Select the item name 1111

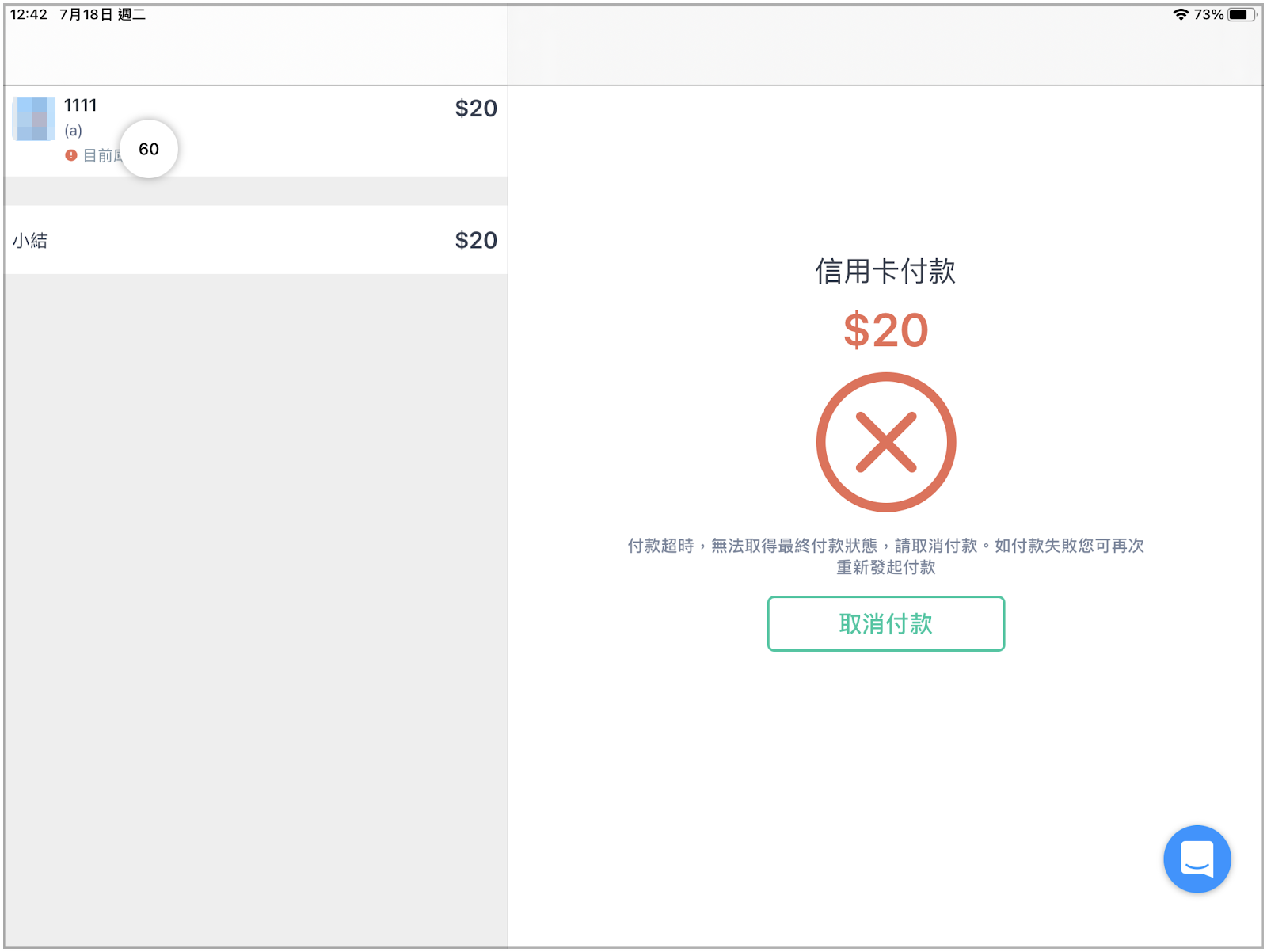(80, 105)
